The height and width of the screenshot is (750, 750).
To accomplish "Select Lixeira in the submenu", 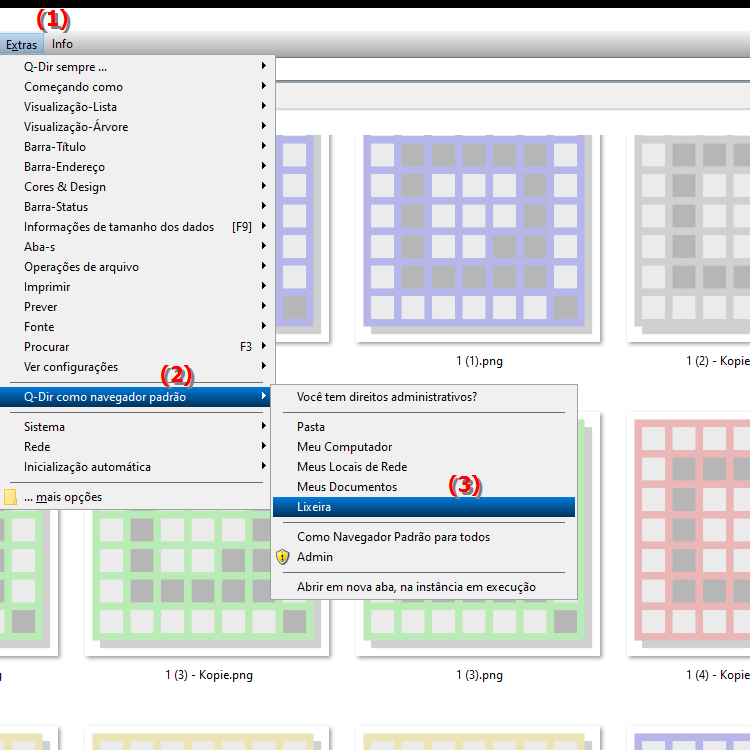I will point(424,507).
